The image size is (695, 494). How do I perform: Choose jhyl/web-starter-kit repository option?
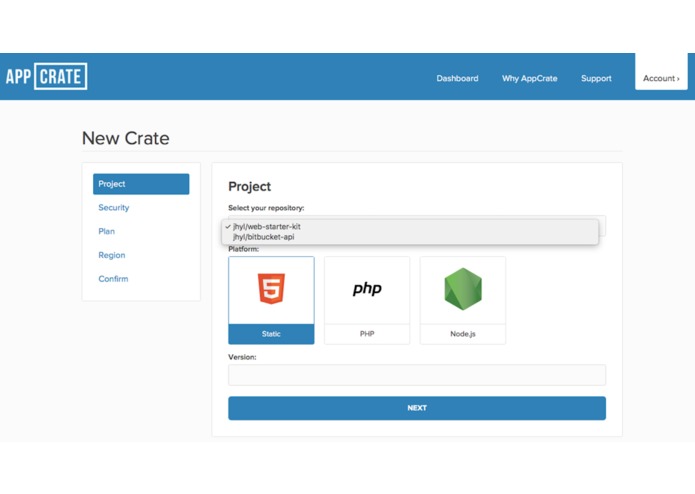pyautogui.click(x=410, y=226)
